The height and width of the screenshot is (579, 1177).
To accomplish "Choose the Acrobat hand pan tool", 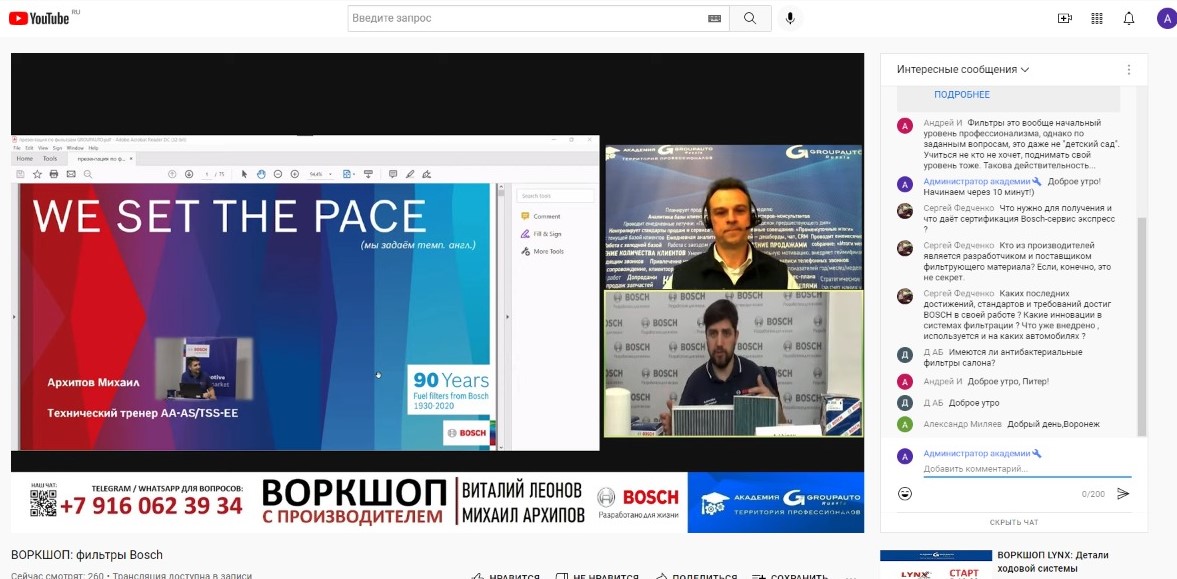I will point(260,174).
